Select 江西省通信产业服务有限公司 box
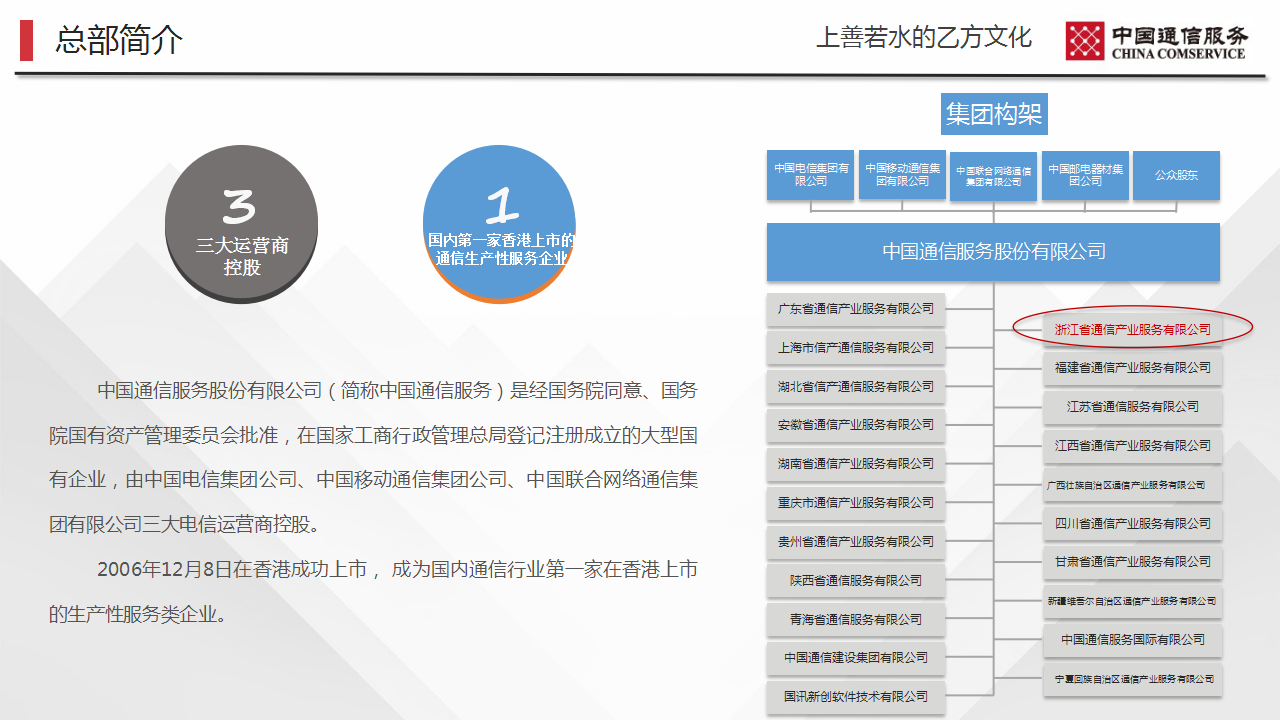1280x720 pixels. point(1132,446)
